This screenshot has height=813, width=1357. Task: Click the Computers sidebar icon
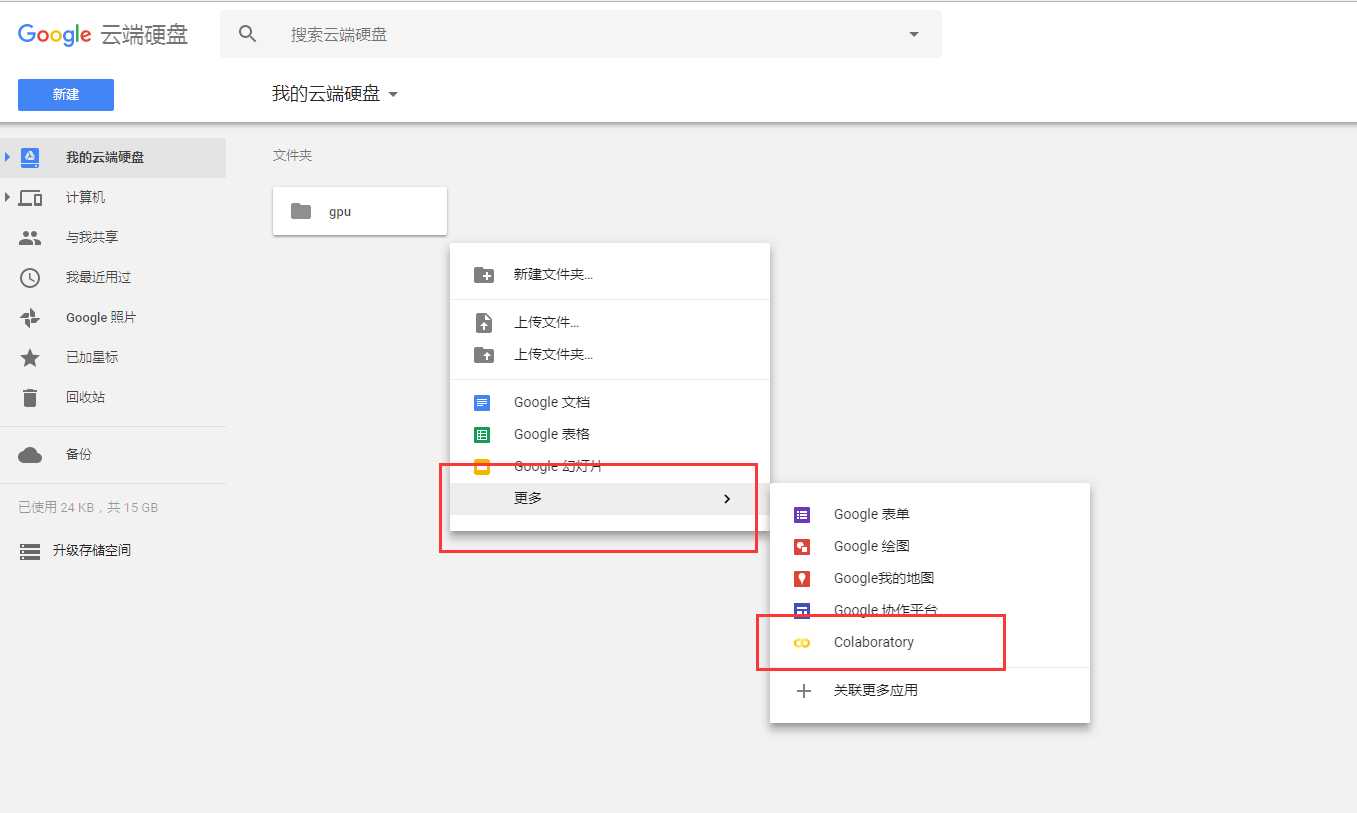coord(30,197)
